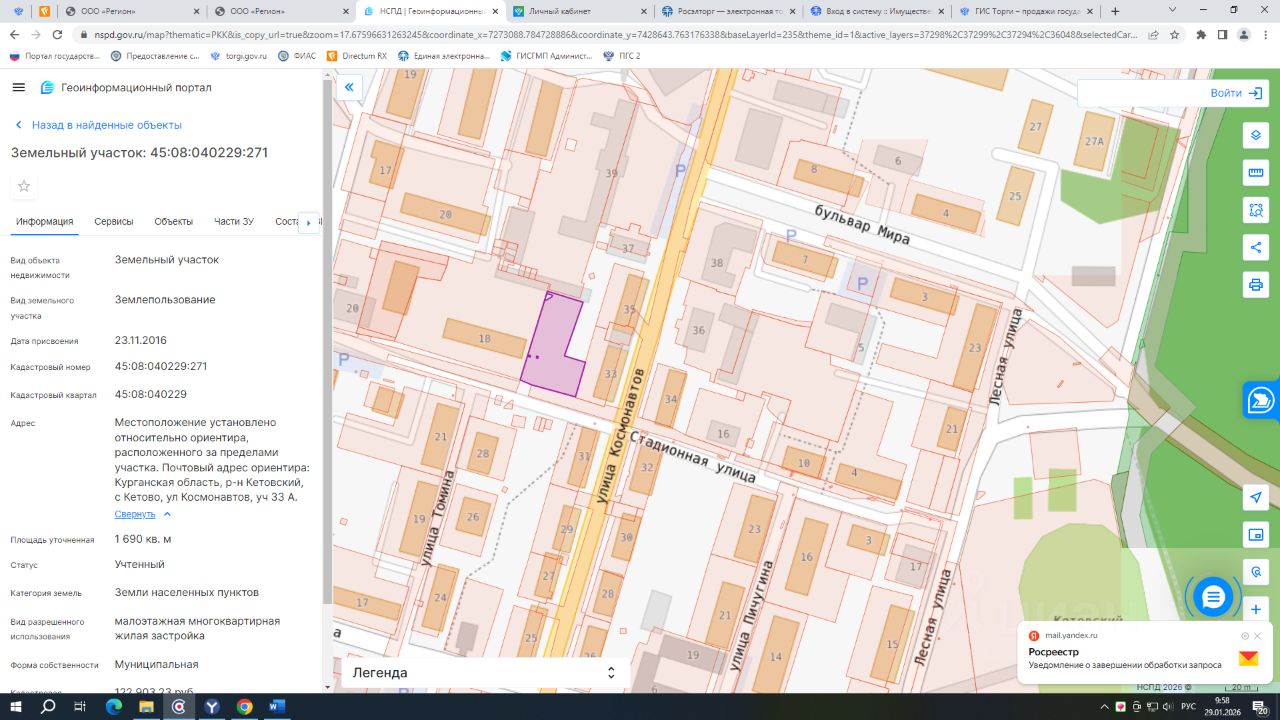1280x720 pixels.
Task: Select the ruler measurement tool
Action: click(x=1256, y=173)
